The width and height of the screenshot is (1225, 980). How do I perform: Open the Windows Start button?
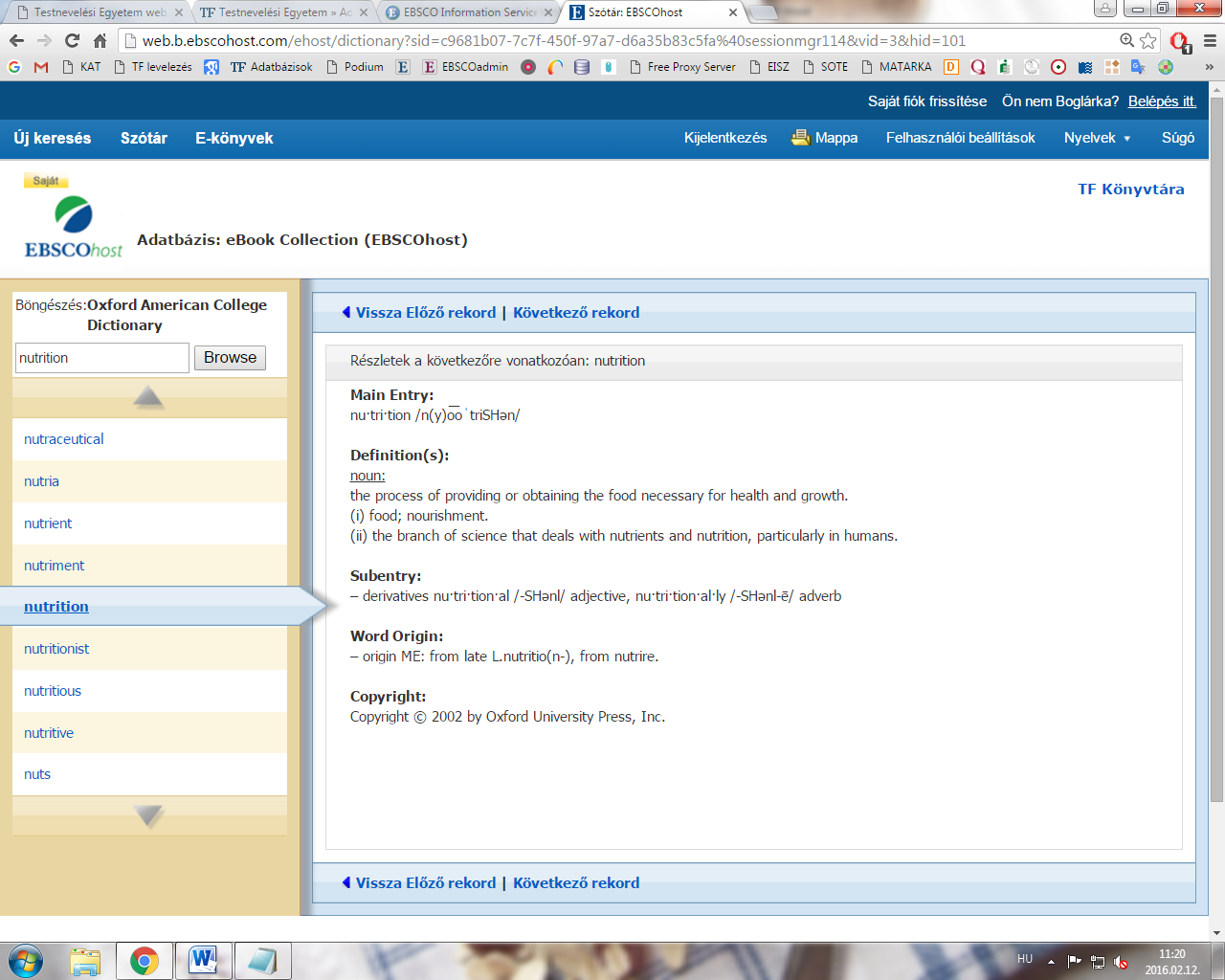(25, 961)
